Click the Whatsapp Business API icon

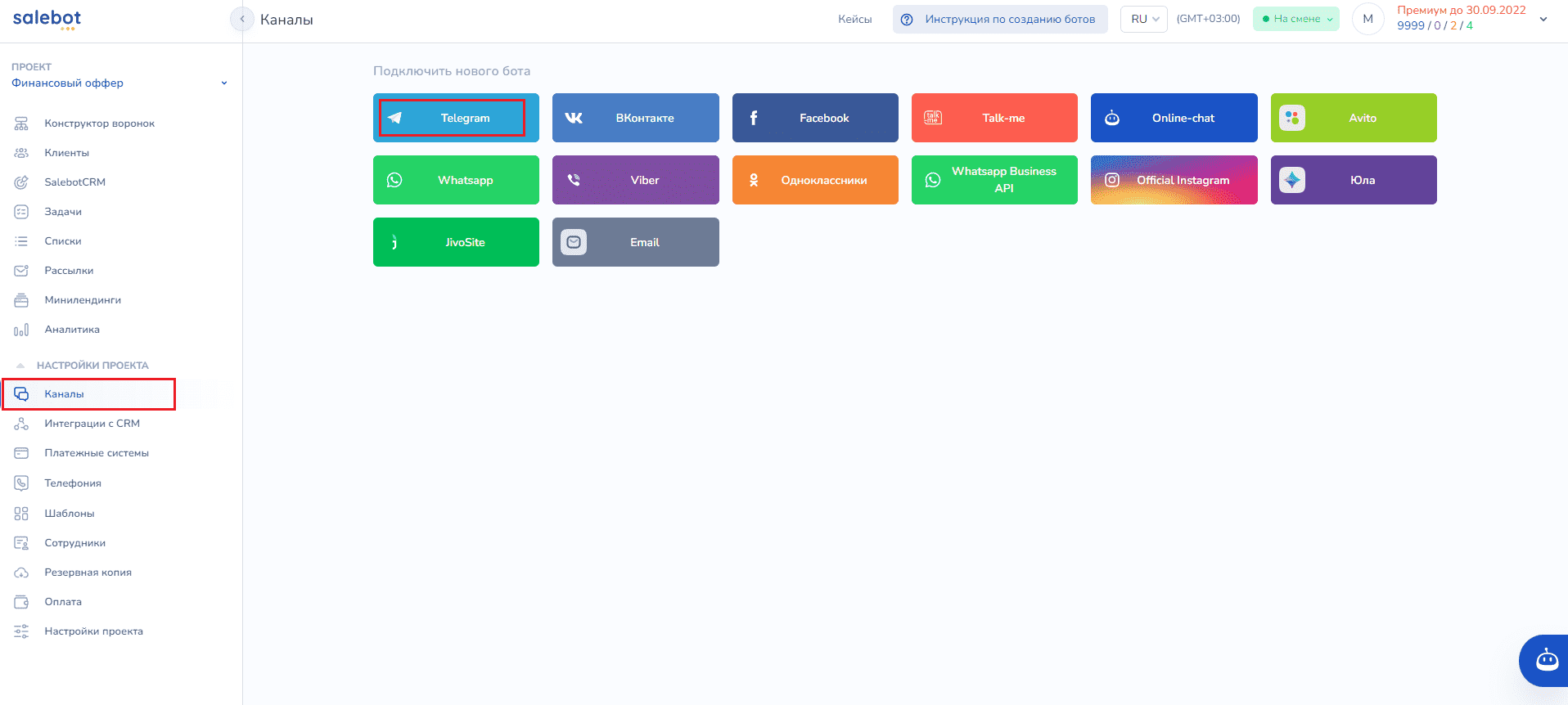pyautogui.click(x=933, y=180)
